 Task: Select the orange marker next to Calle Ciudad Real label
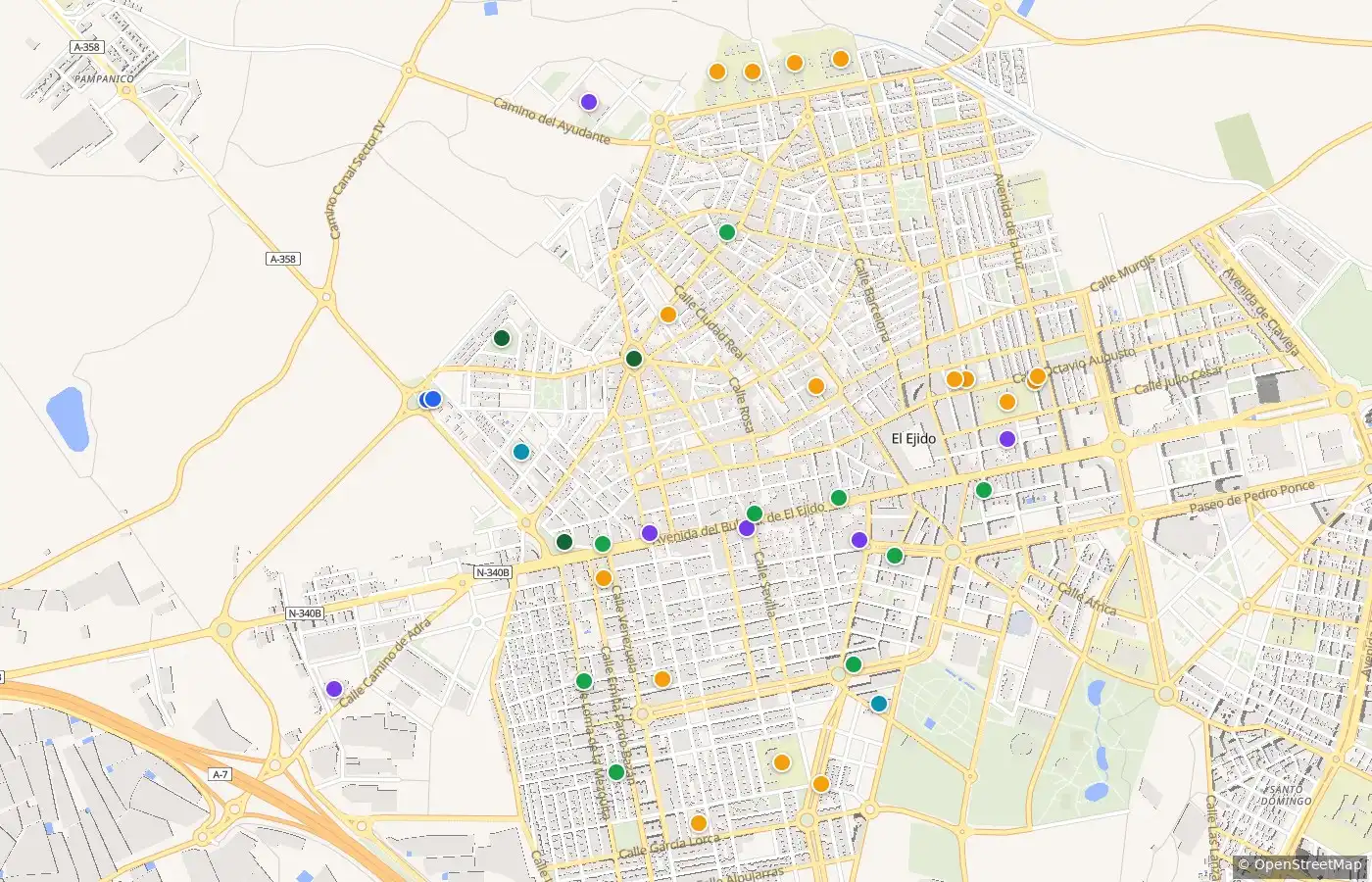[x=668, y=315]
